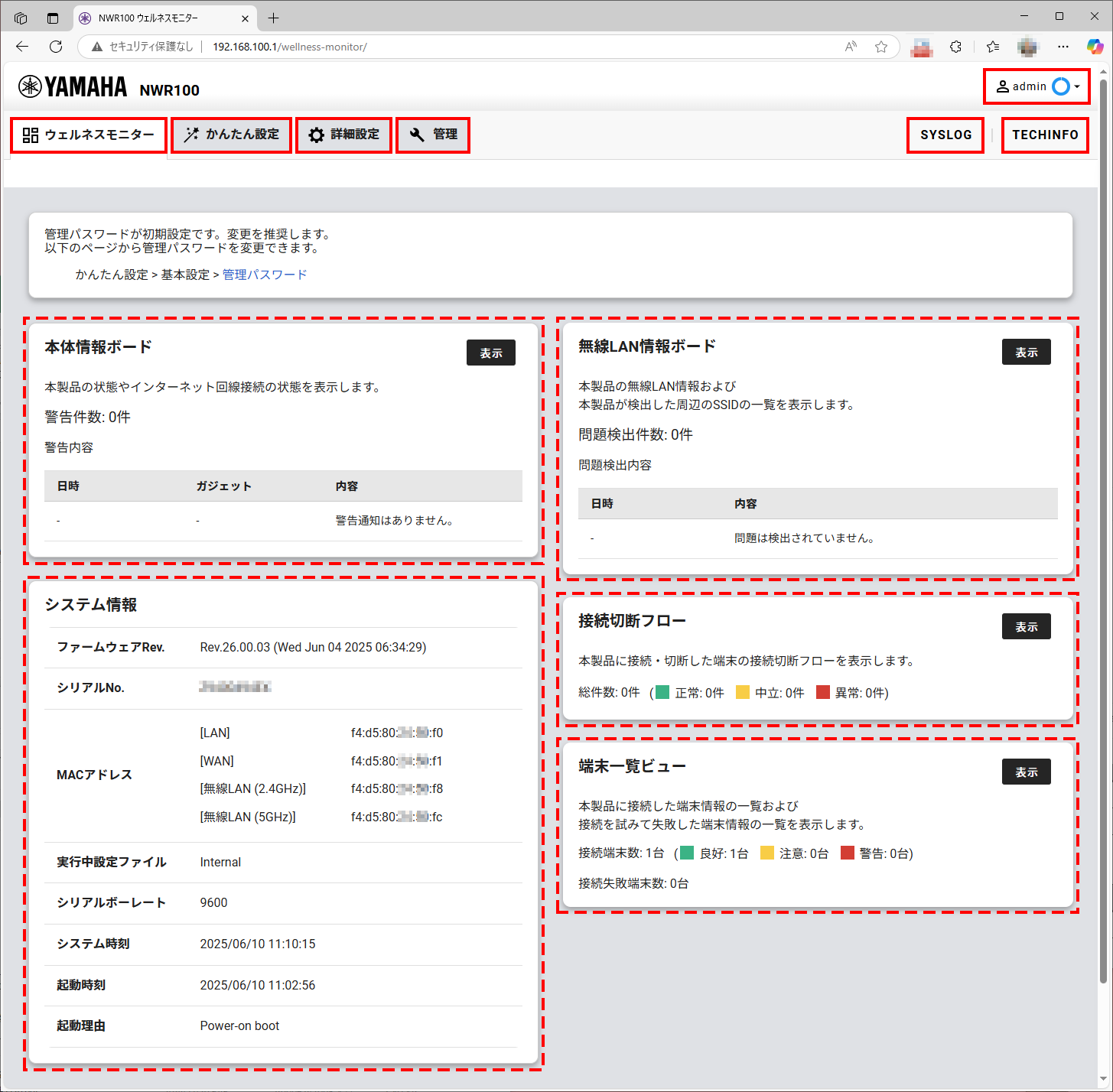Click the Yamaha logo
Viewport: 1113px width, 1092px height.
tap(73, 87)
